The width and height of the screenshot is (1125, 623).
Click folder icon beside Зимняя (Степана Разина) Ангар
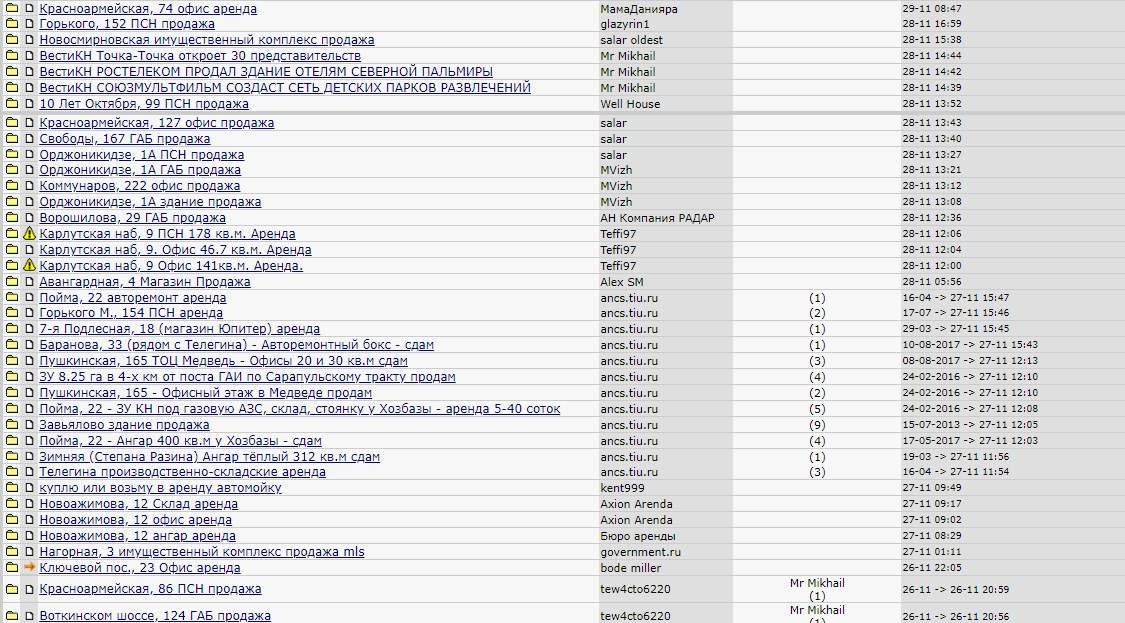[x=11, y=456]
